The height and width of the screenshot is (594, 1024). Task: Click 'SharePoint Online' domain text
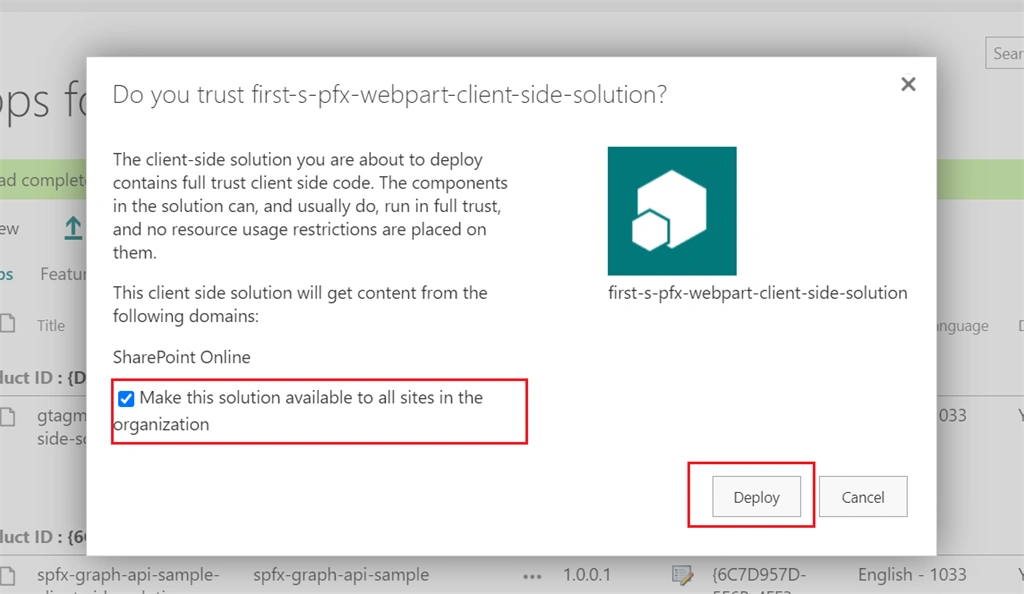click(182, 357)
